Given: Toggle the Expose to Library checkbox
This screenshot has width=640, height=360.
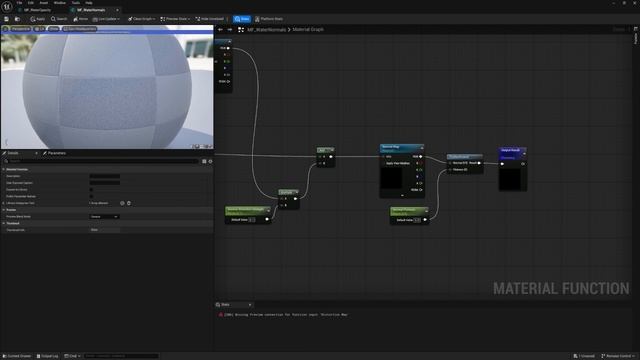Looking at the screenshot, I should click(x=91, y=189).
